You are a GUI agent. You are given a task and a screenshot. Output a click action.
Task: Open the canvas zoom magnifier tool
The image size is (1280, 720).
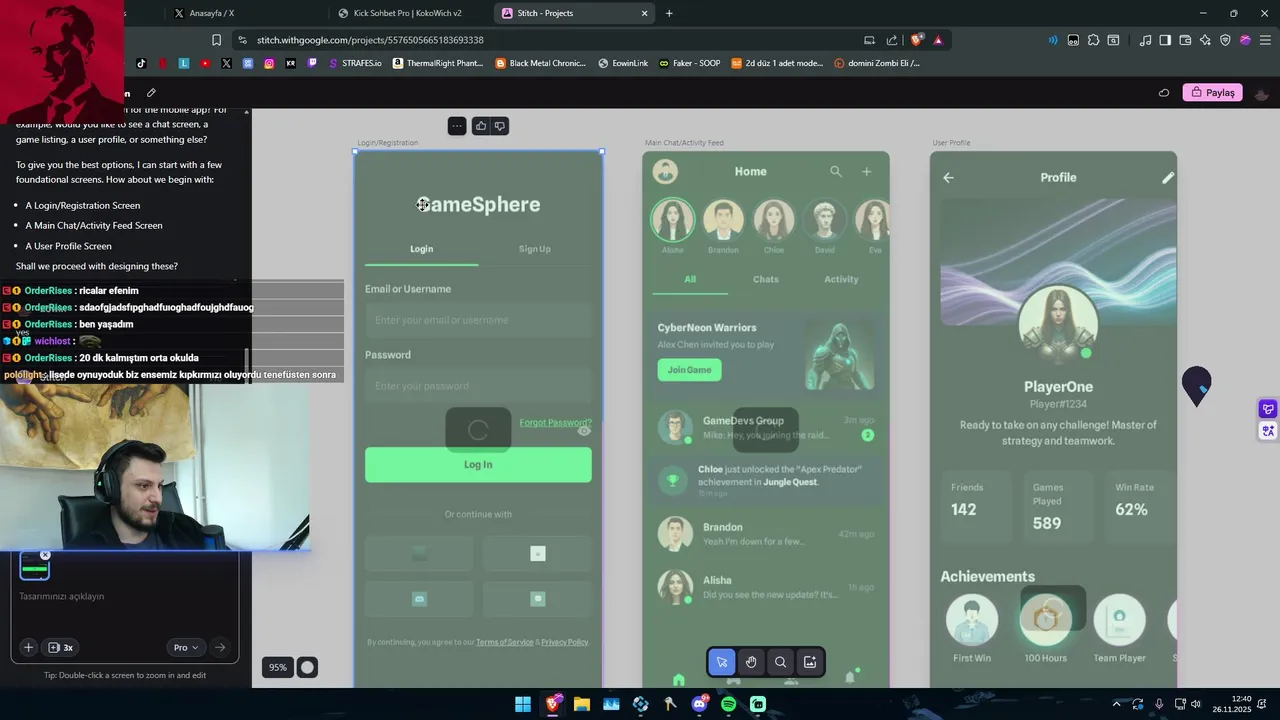(781, 662)
